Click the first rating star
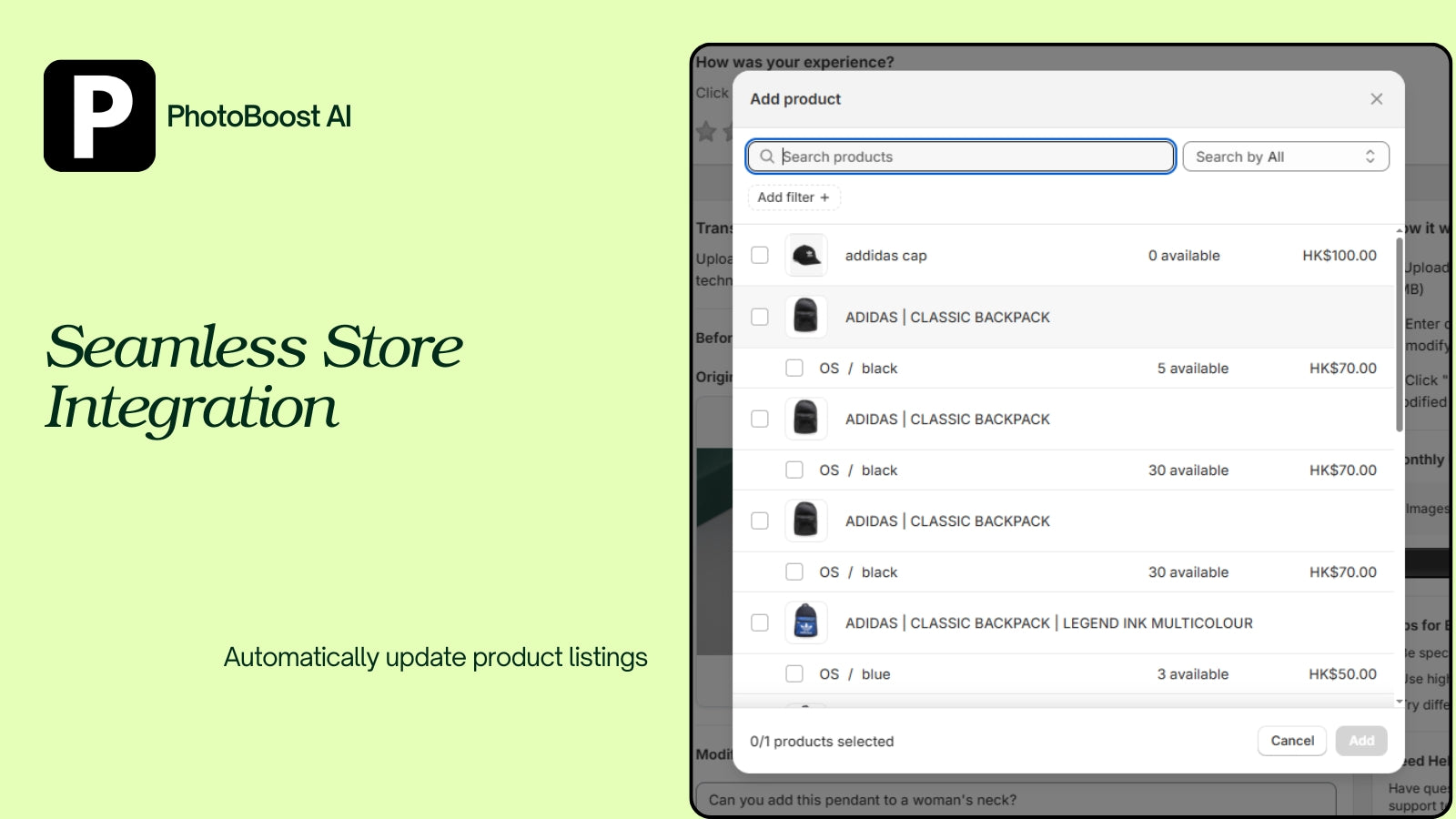 pyautogui.click(x=707, y=132)
